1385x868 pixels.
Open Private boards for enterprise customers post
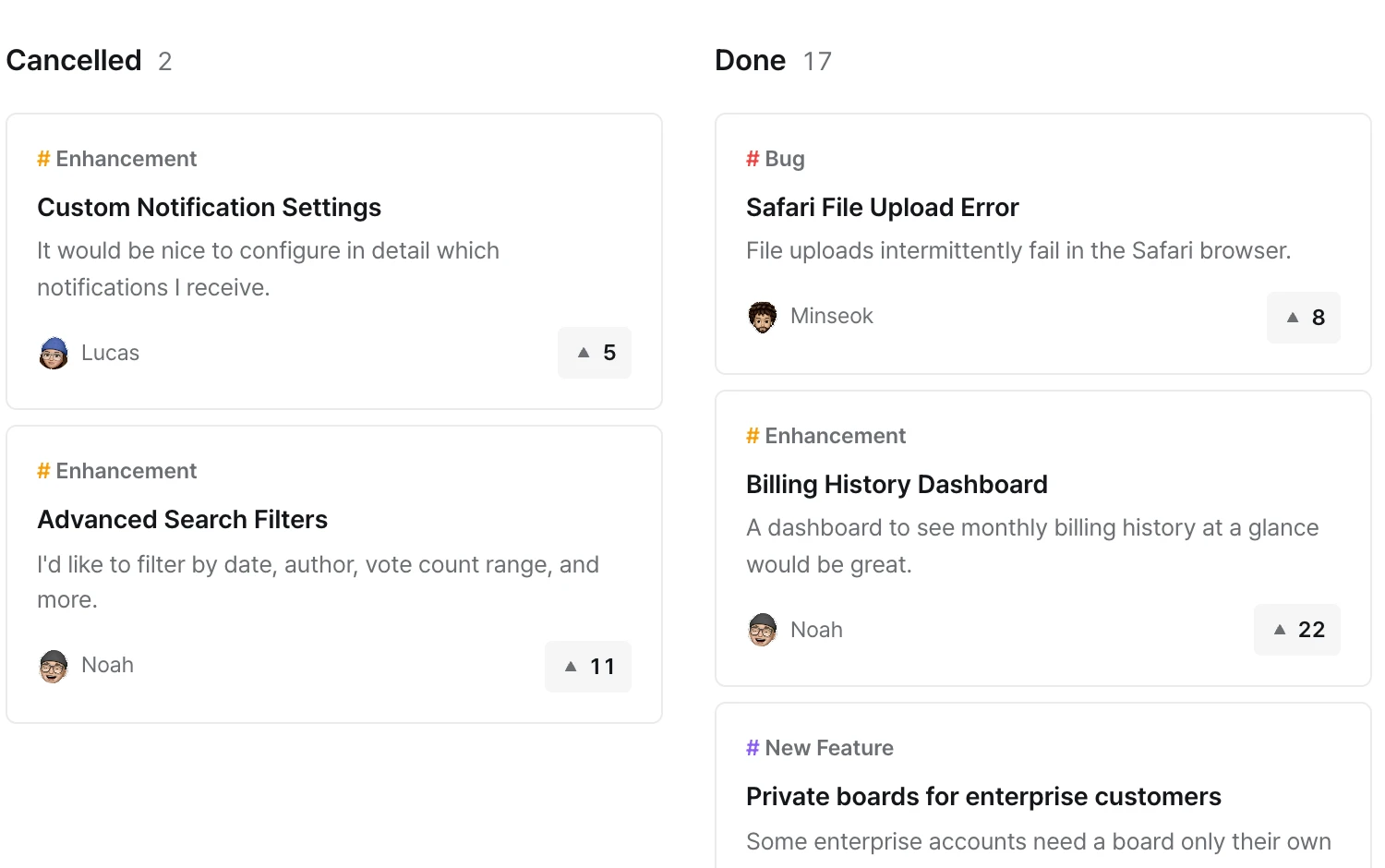[984, 797]
